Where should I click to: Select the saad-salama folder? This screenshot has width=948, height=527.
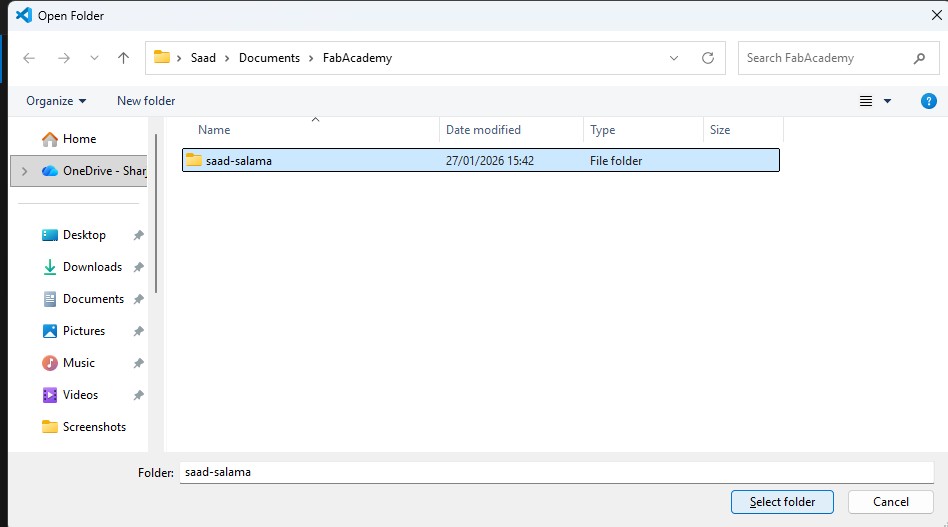pyautogui.click(x=481, y=161)
